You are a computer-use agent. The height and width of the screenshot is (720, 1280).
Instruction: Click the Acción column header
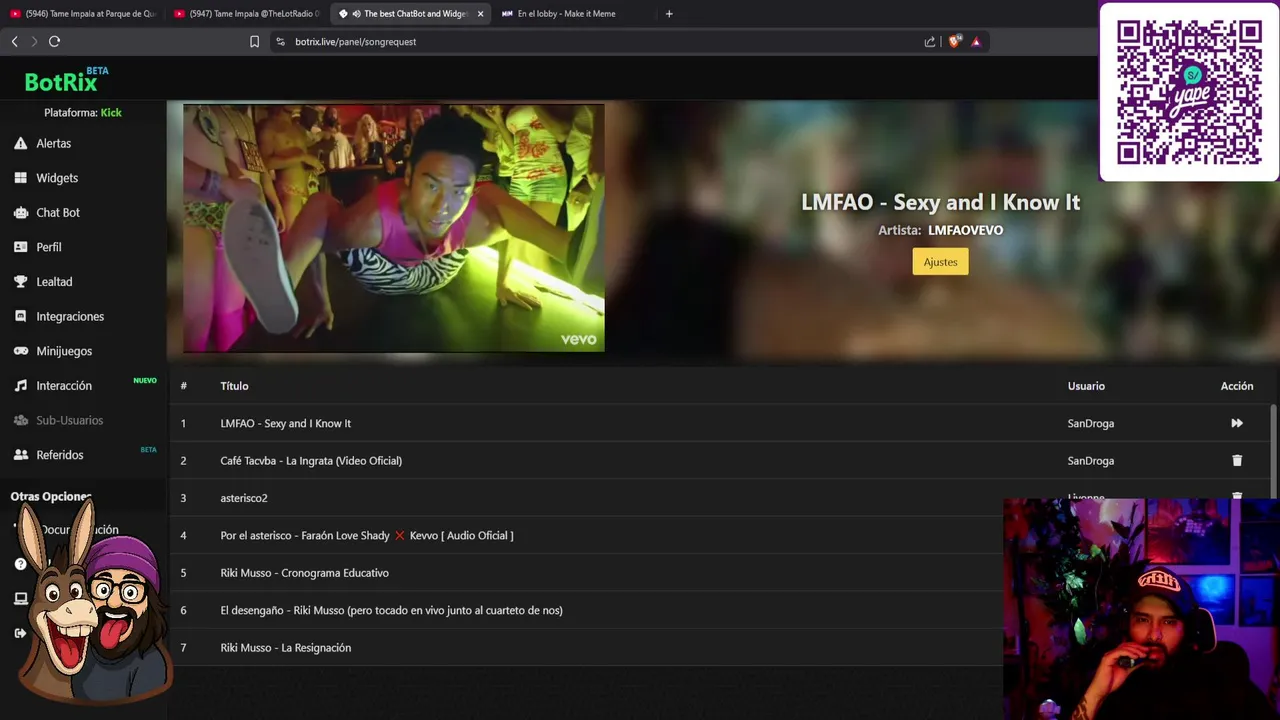coord(1237,386)
